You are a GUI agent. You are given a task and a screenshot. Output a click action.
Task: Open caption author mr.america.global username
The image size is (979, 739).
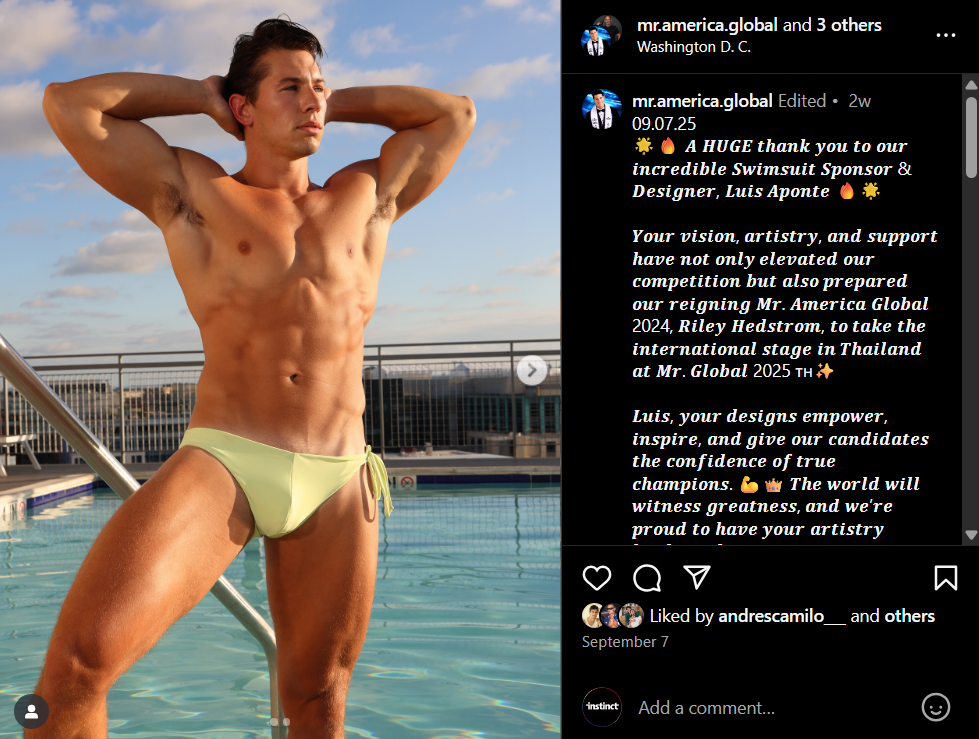[702, 100]
